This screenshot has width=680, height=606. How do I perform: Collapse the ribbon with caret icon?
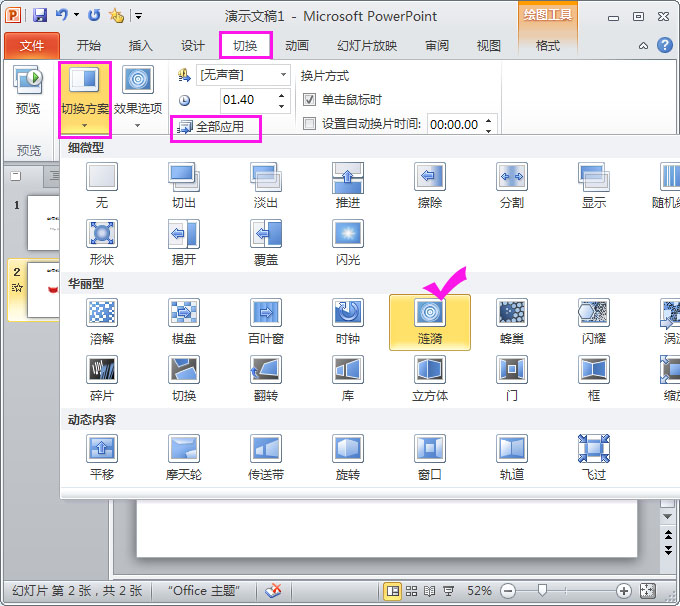(x=643, y=46)
